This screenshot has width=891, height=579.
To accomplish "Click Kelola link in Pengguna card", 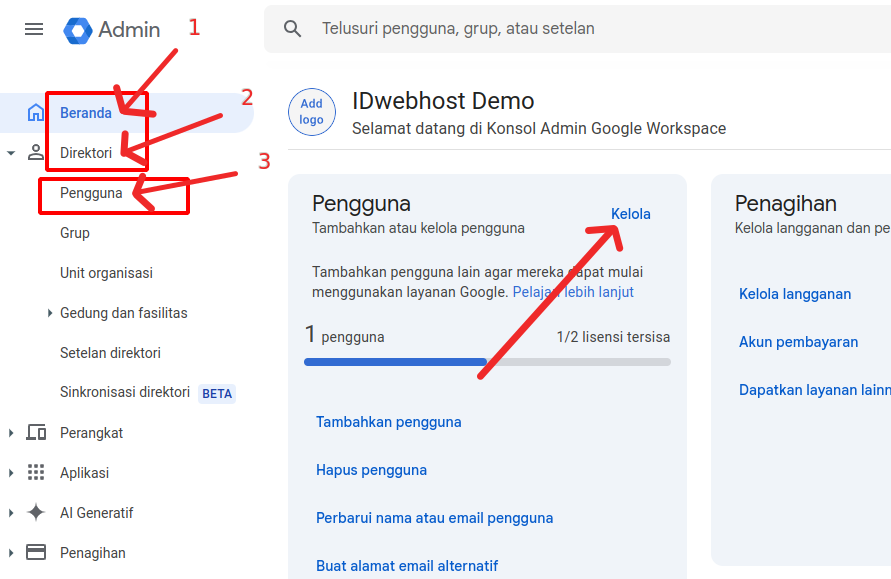I will tap(630, 214).
